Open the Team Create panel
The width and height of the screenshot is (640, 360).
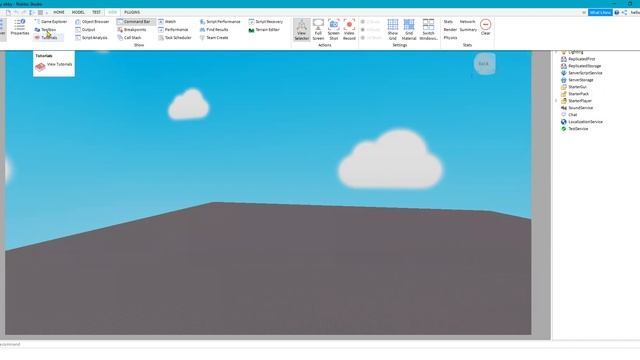(x=214, y=38)
